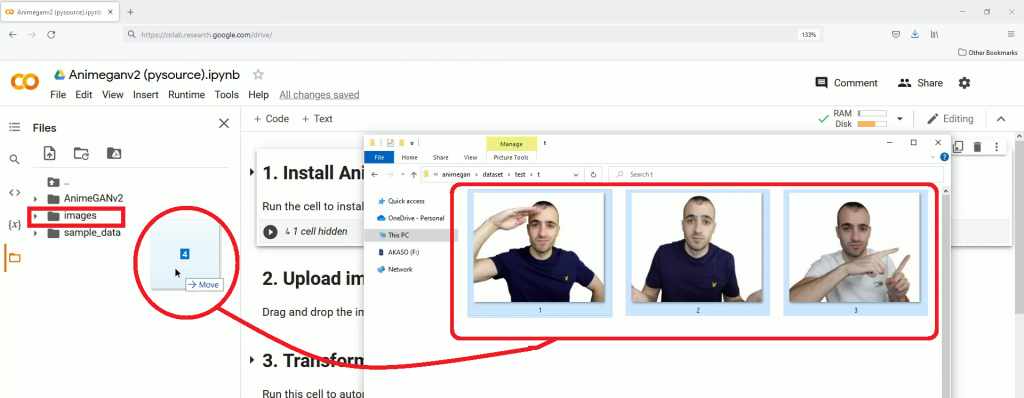The image size is (1024, 398).
Task: Close the Files panel
Action: (x=224, y=124)
